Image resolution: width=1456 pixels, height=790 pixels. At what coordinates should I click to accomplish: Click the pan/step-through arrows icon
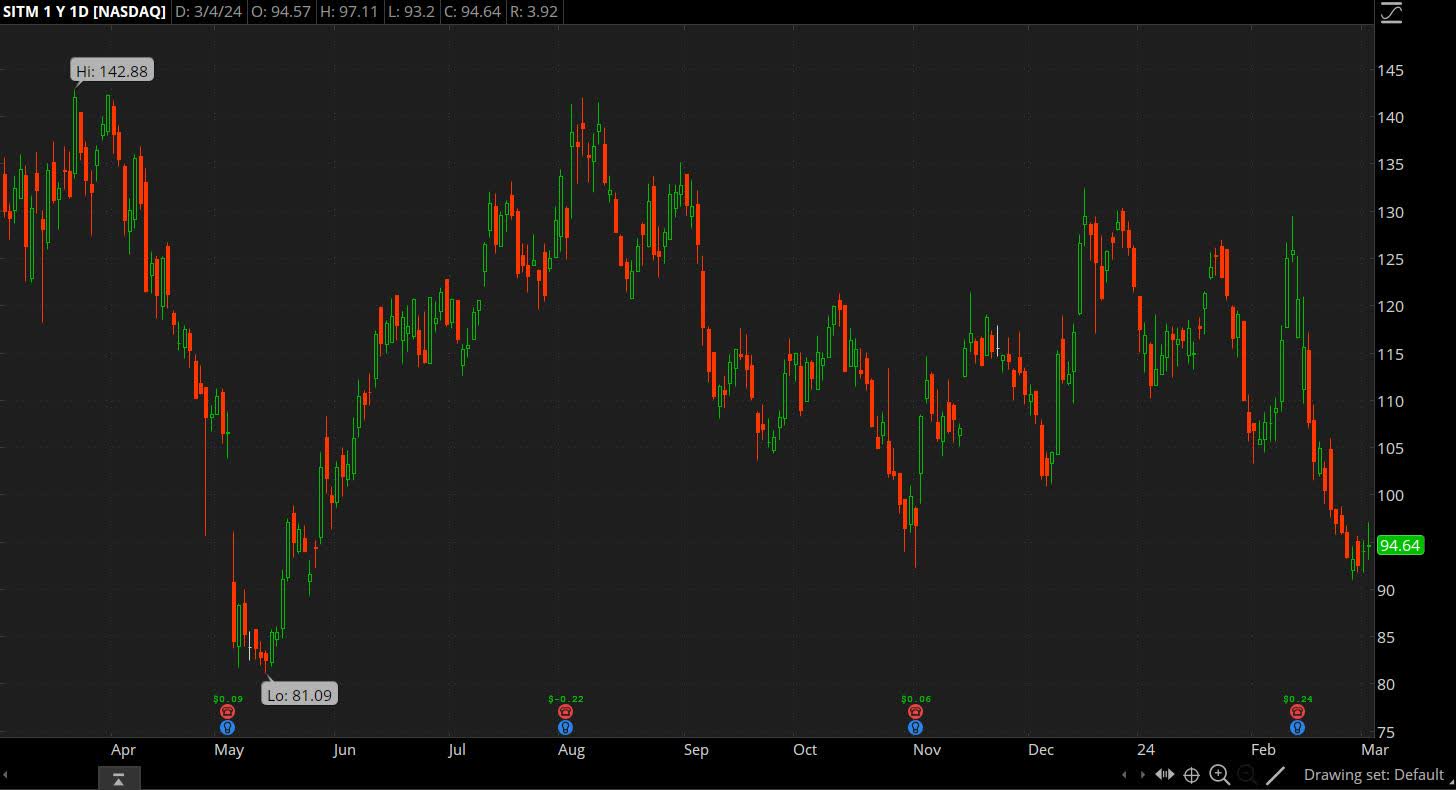[1164, 775]
